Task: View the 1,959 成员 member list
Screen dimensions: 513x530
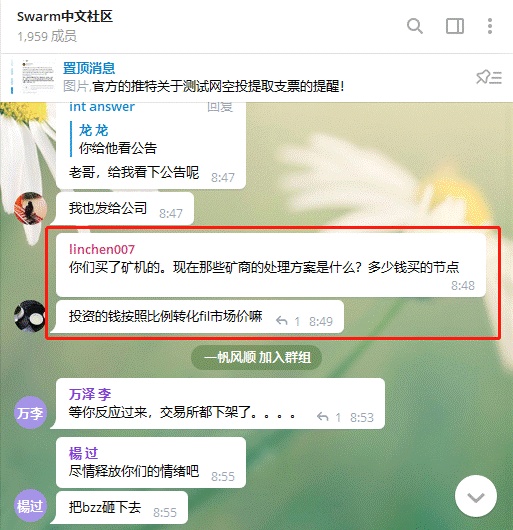Action: click(47, 36)
